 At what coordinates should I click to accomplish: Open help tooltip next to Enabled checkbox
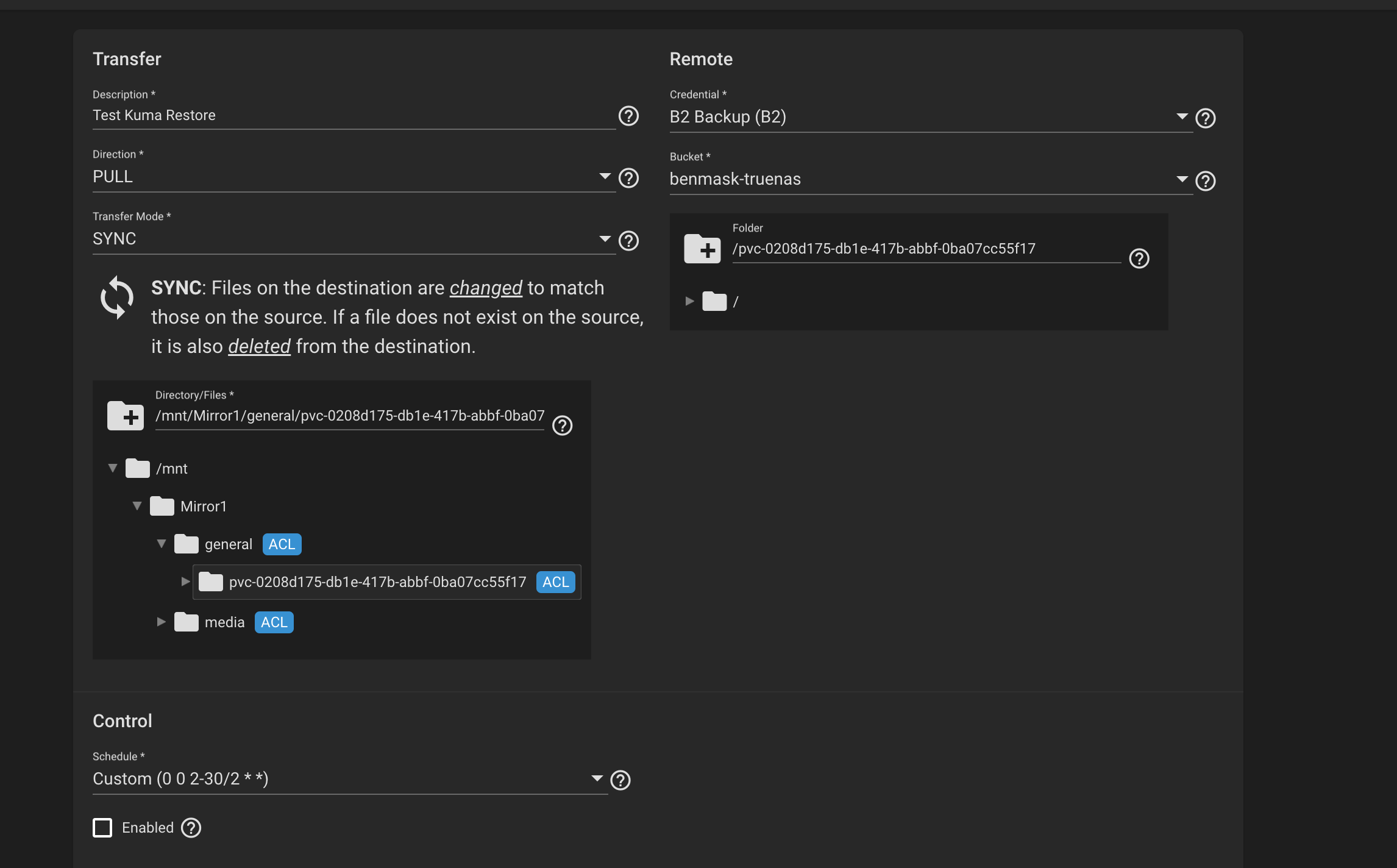[x=190, y=828]
